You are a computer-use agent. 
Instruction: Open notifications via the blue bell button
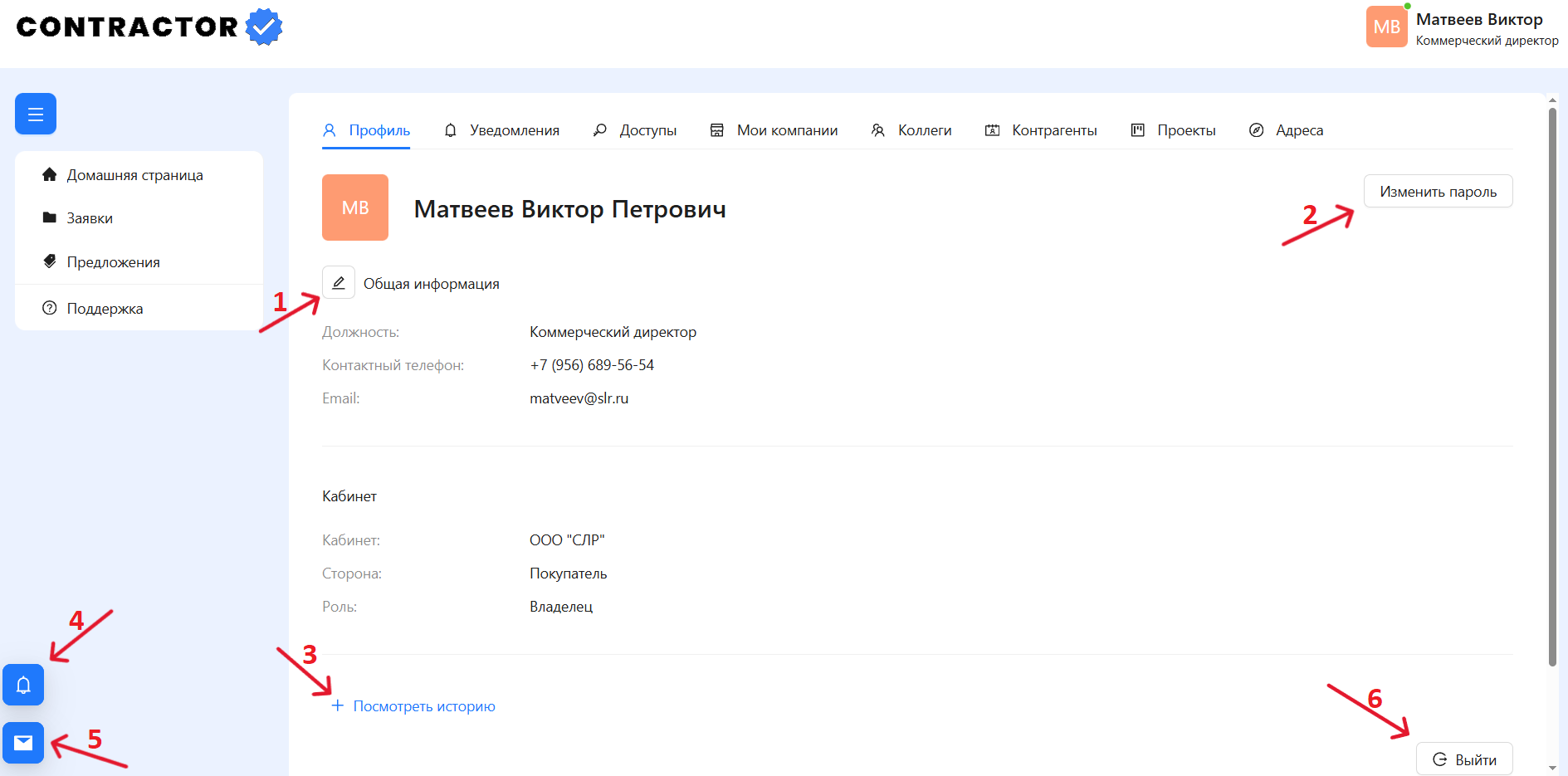coord(23,685)
